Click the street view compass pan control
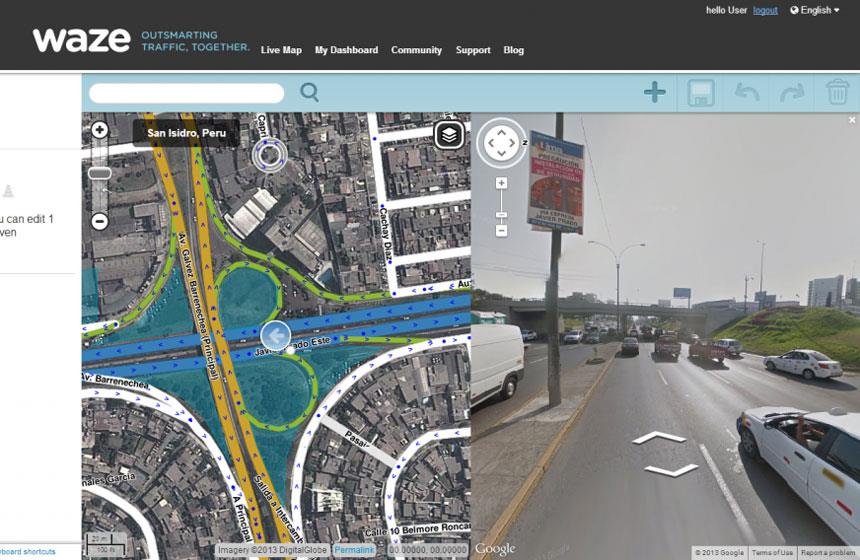This screenshot has width=860, height=560. tap(501, 143)
